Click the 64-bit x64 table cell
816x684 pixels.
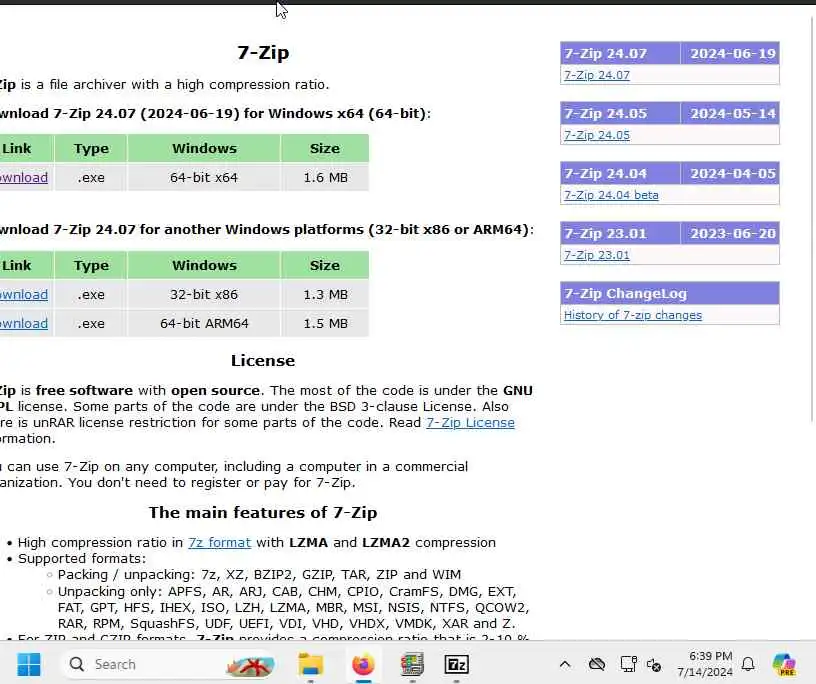pyautogui.click(x=204, y=178)
